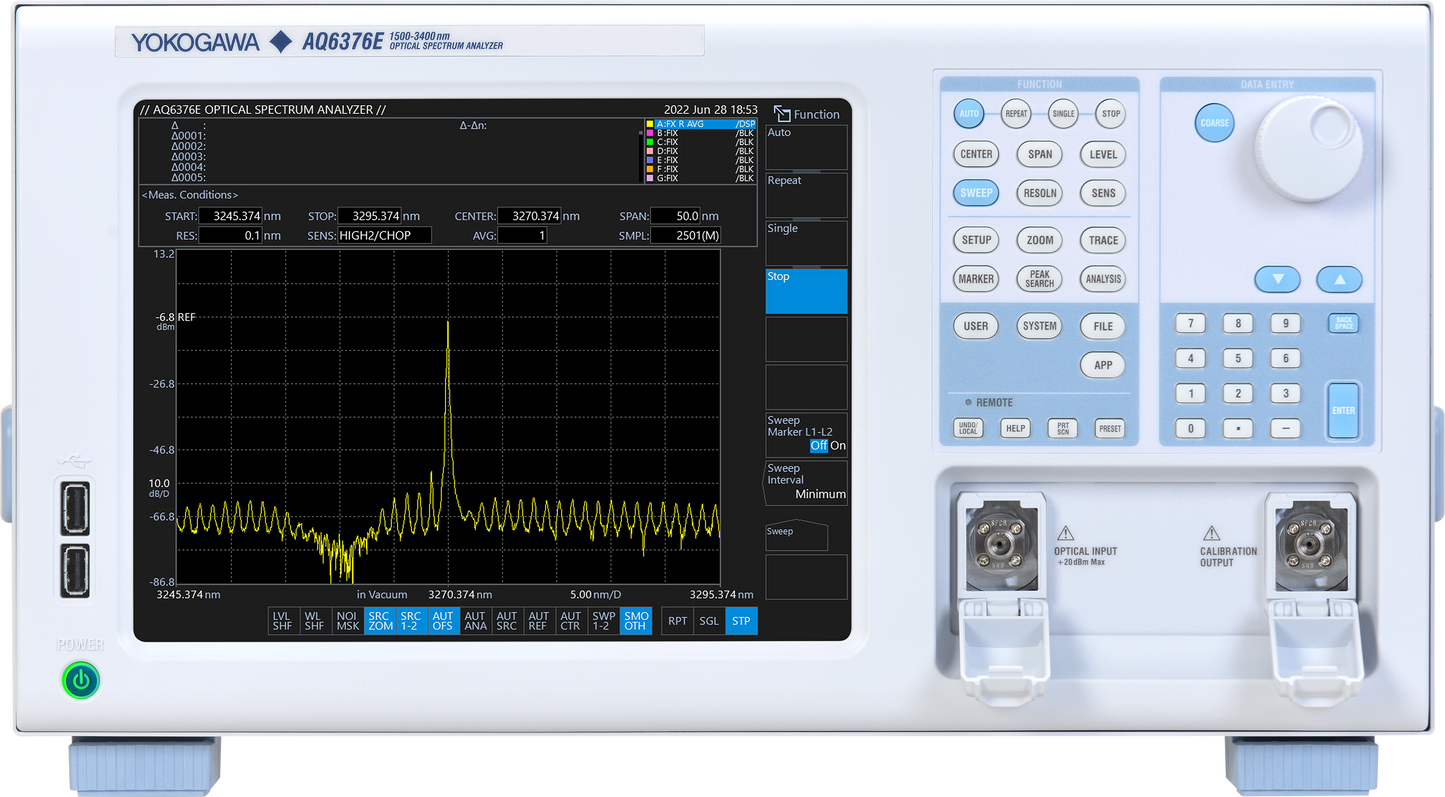
Task: Click the PRESET button
Action: click(1110, 428)
